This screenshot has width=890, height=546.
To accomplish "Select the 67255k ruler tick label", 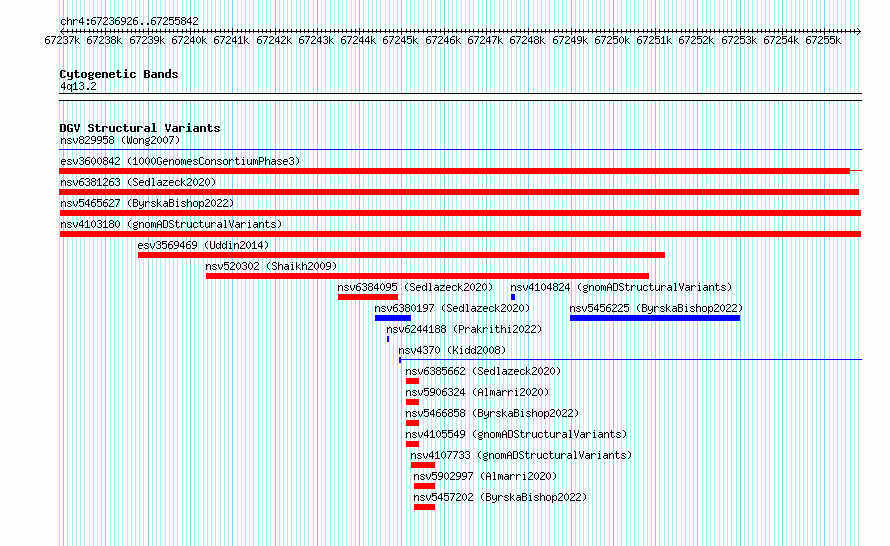I will coord(823,40).
